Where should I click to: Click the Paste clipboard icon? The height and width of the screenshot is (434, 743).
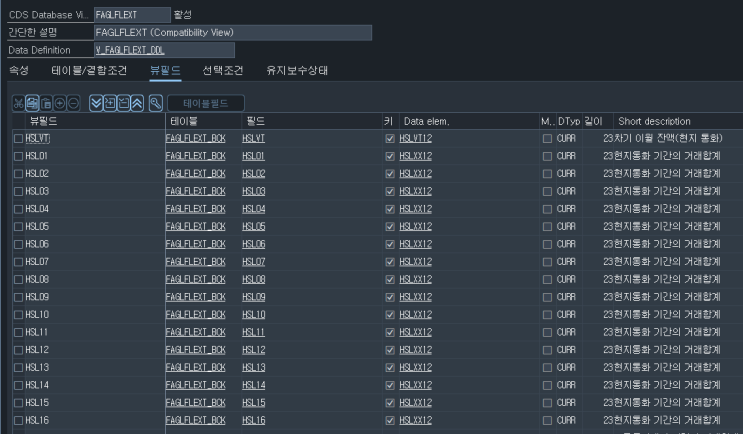(46, 103)
